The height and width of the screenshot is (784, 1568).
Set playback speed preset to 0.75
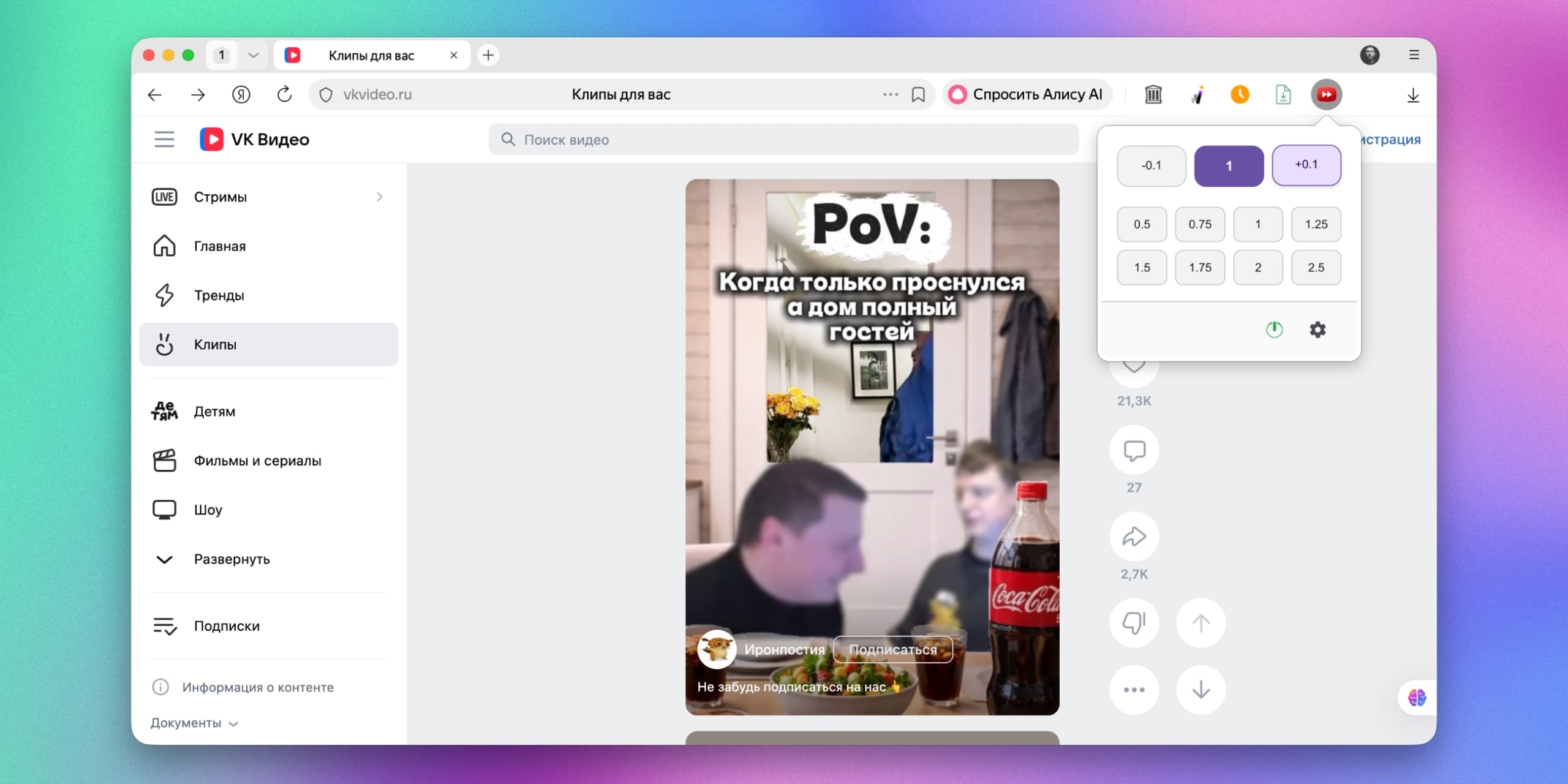[1200, 224]
